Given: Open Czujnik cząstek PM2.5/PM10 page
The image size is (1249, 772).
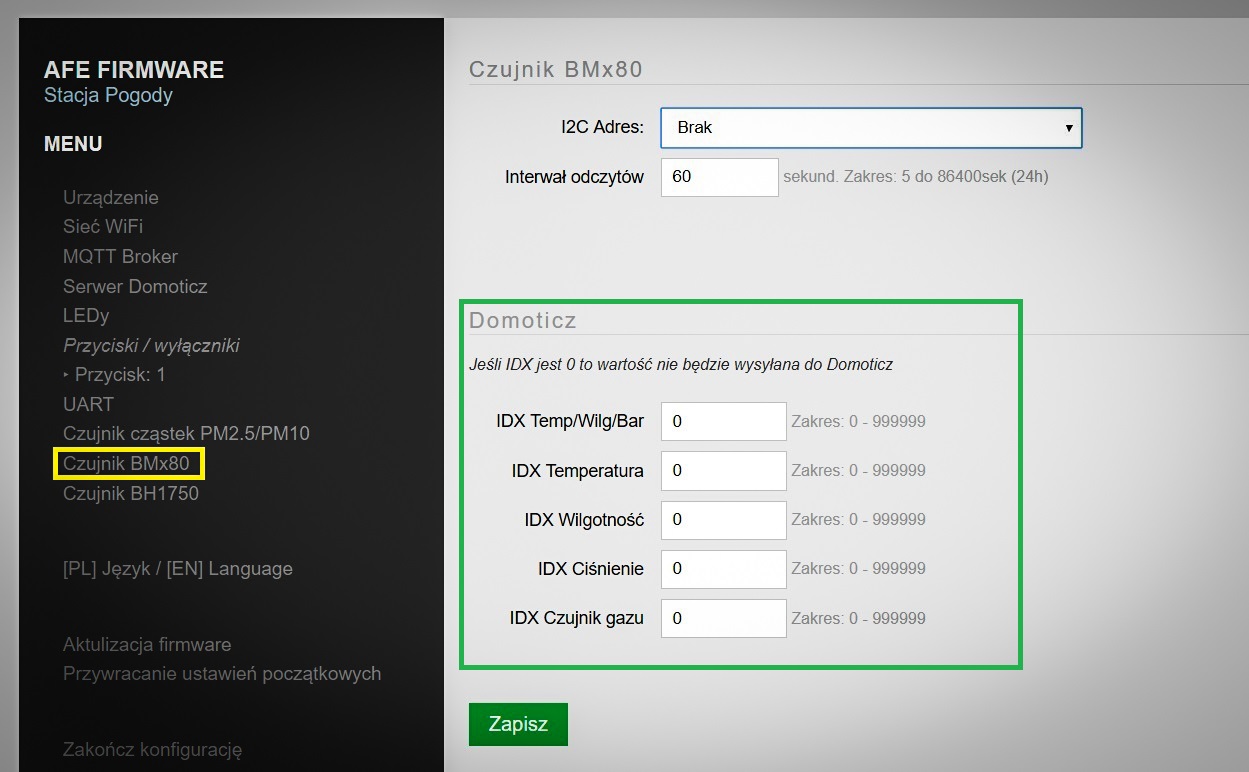Looking at the screenshot, I should (x=186, y=434).
